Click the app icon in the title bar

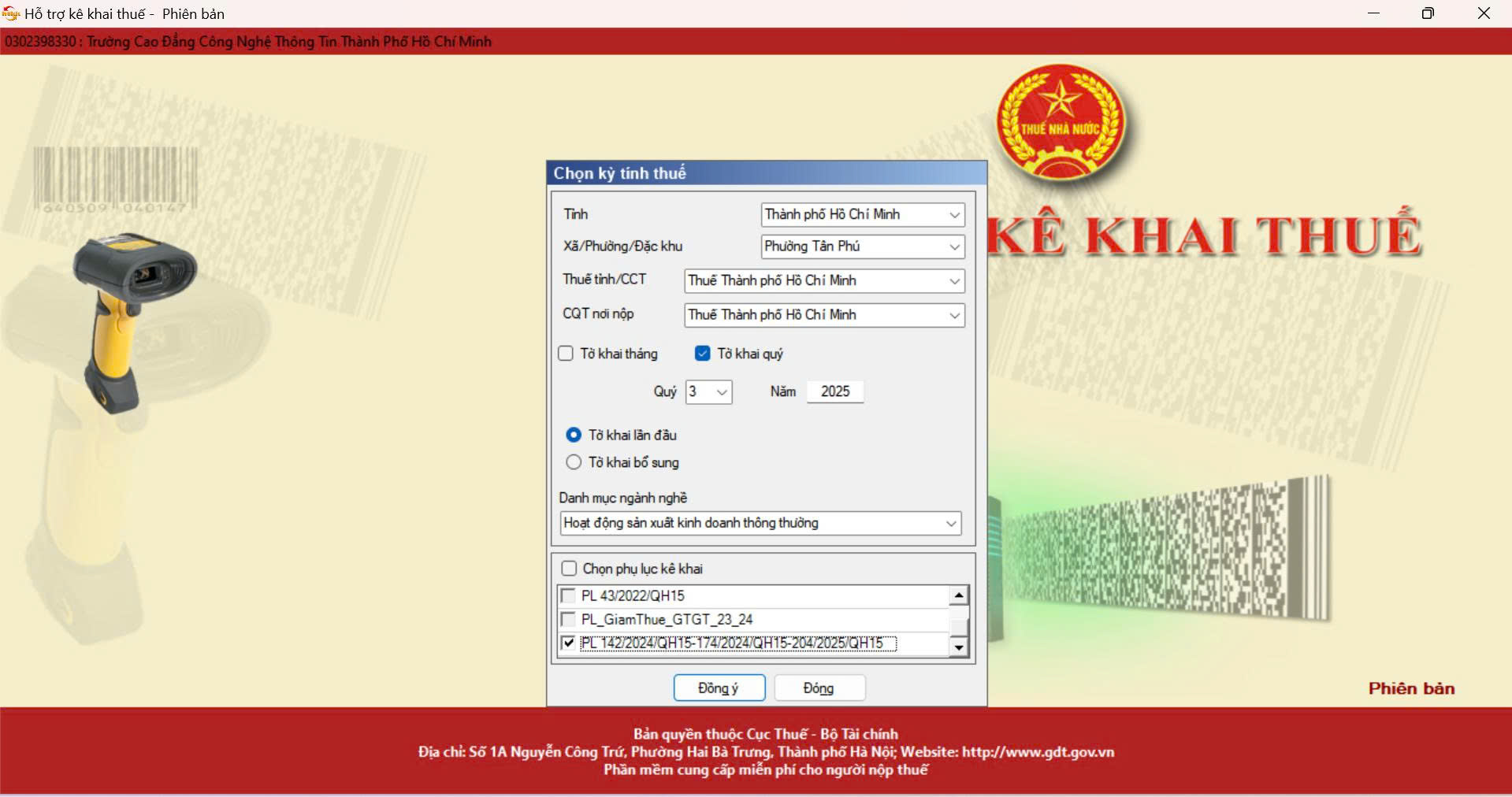coord(11,13)
